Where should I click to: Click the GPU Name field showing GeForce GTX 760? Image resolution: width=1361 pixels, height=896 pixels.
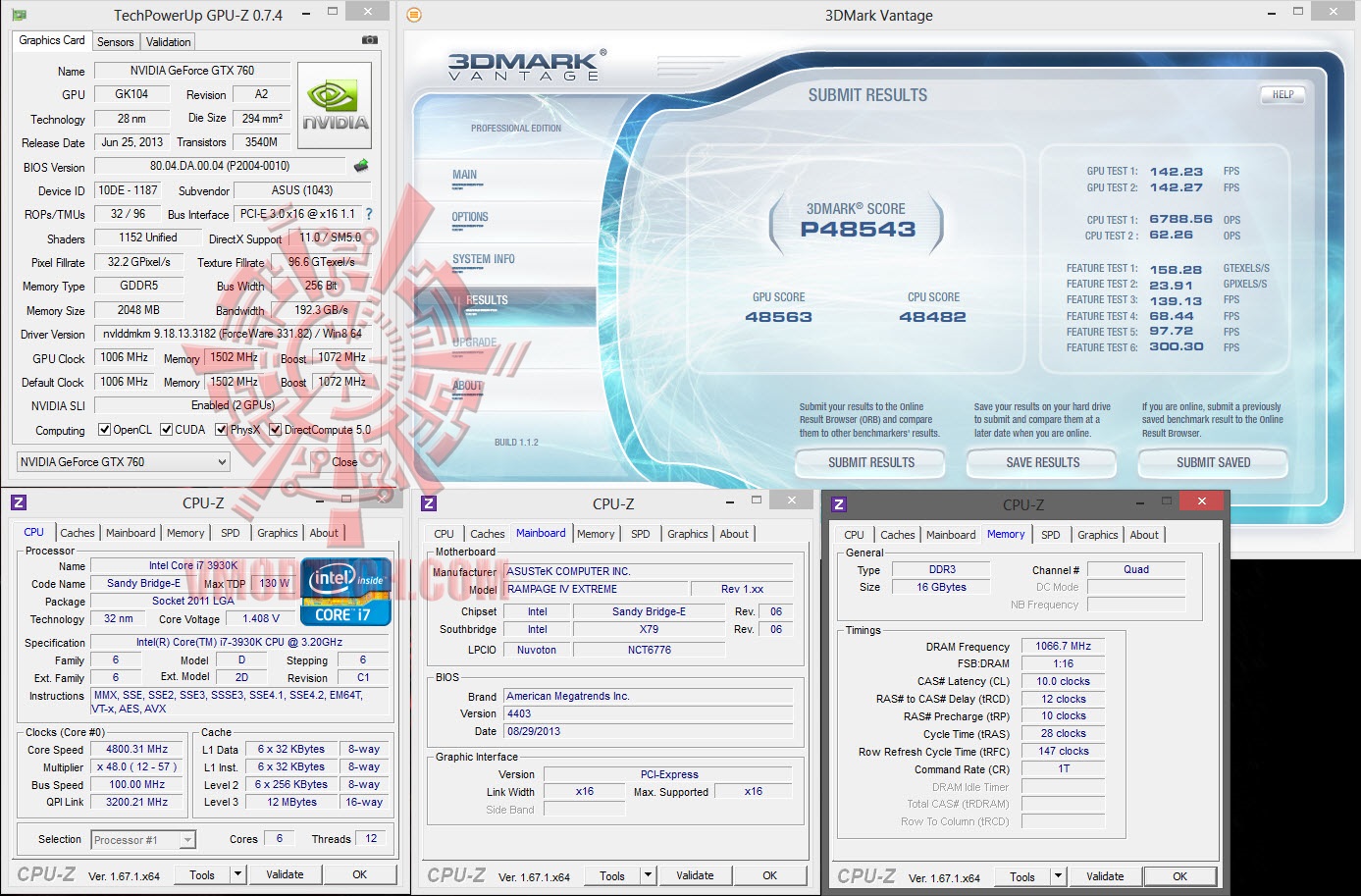(192, 71)
